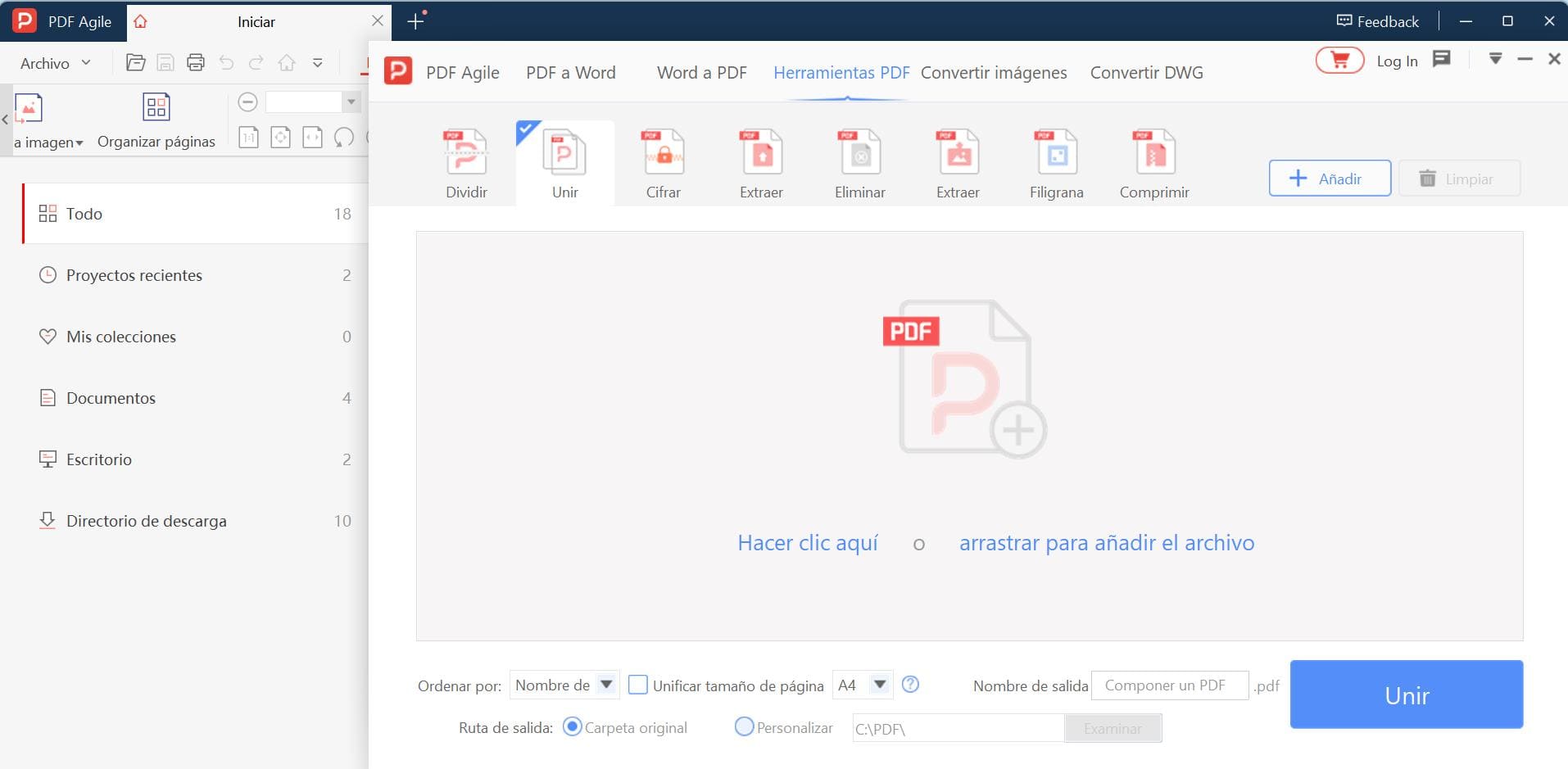Open the triangle menu beside the panel minimize
Image resolution: width=1568 pixels, height=769 pixels.
(1495, 59)
